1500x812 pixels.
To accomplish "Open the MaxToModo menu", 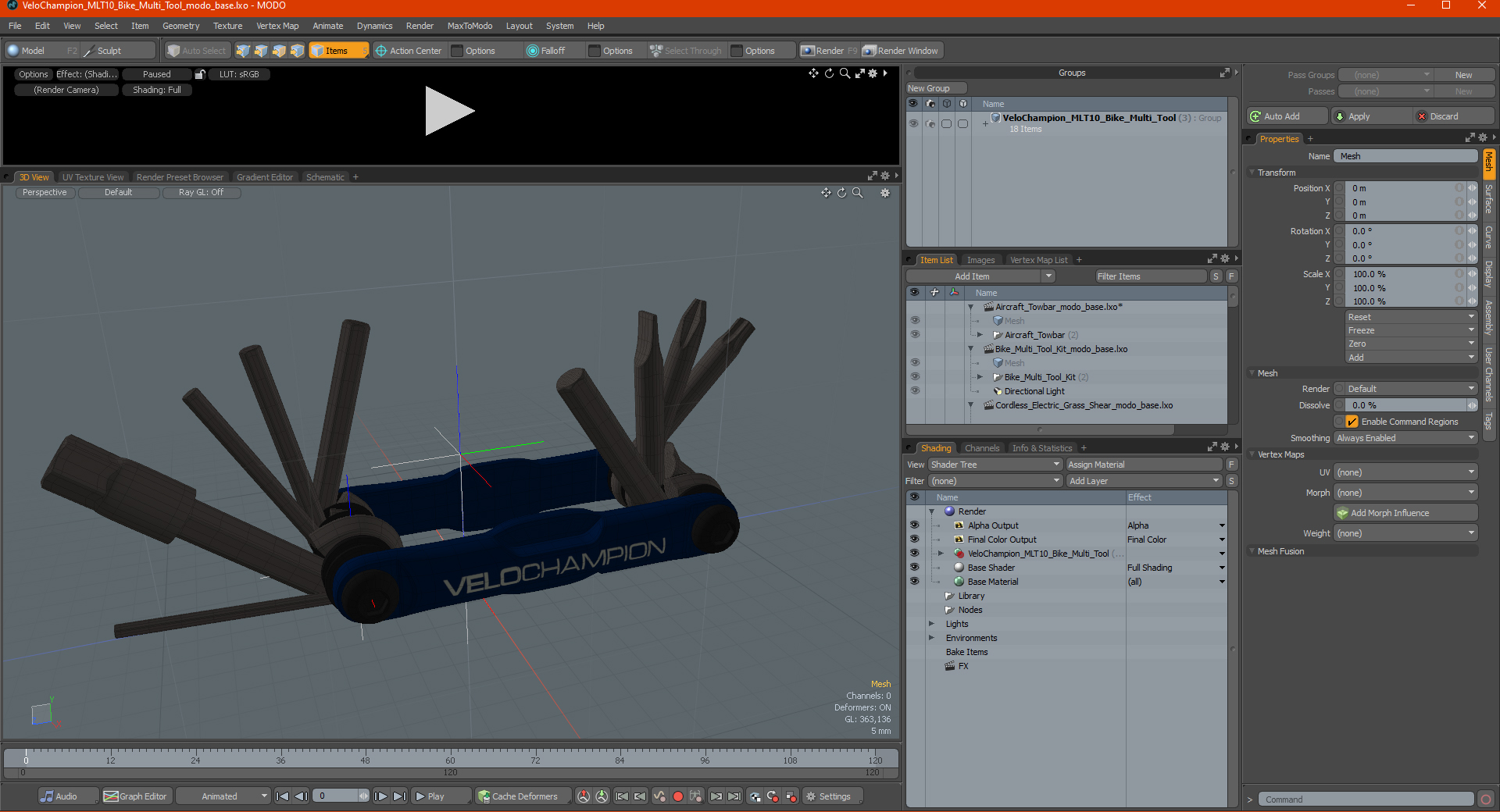I will tap(470, 26).
